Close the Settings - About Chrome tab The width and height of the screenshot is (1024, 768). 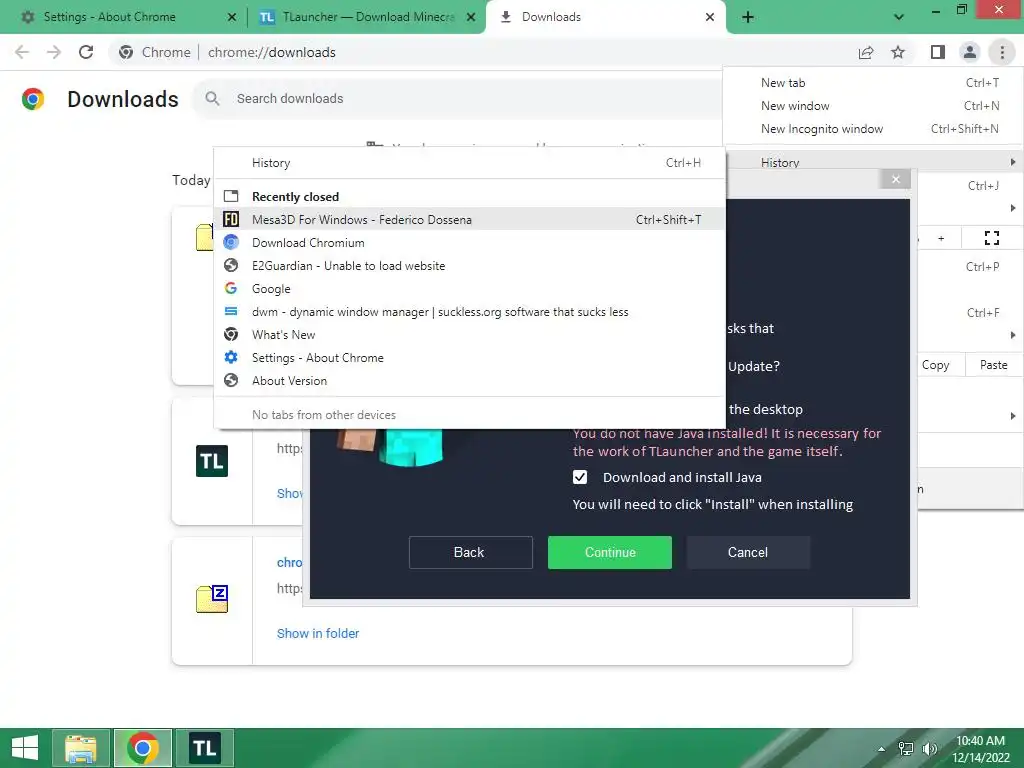[231, 17]
